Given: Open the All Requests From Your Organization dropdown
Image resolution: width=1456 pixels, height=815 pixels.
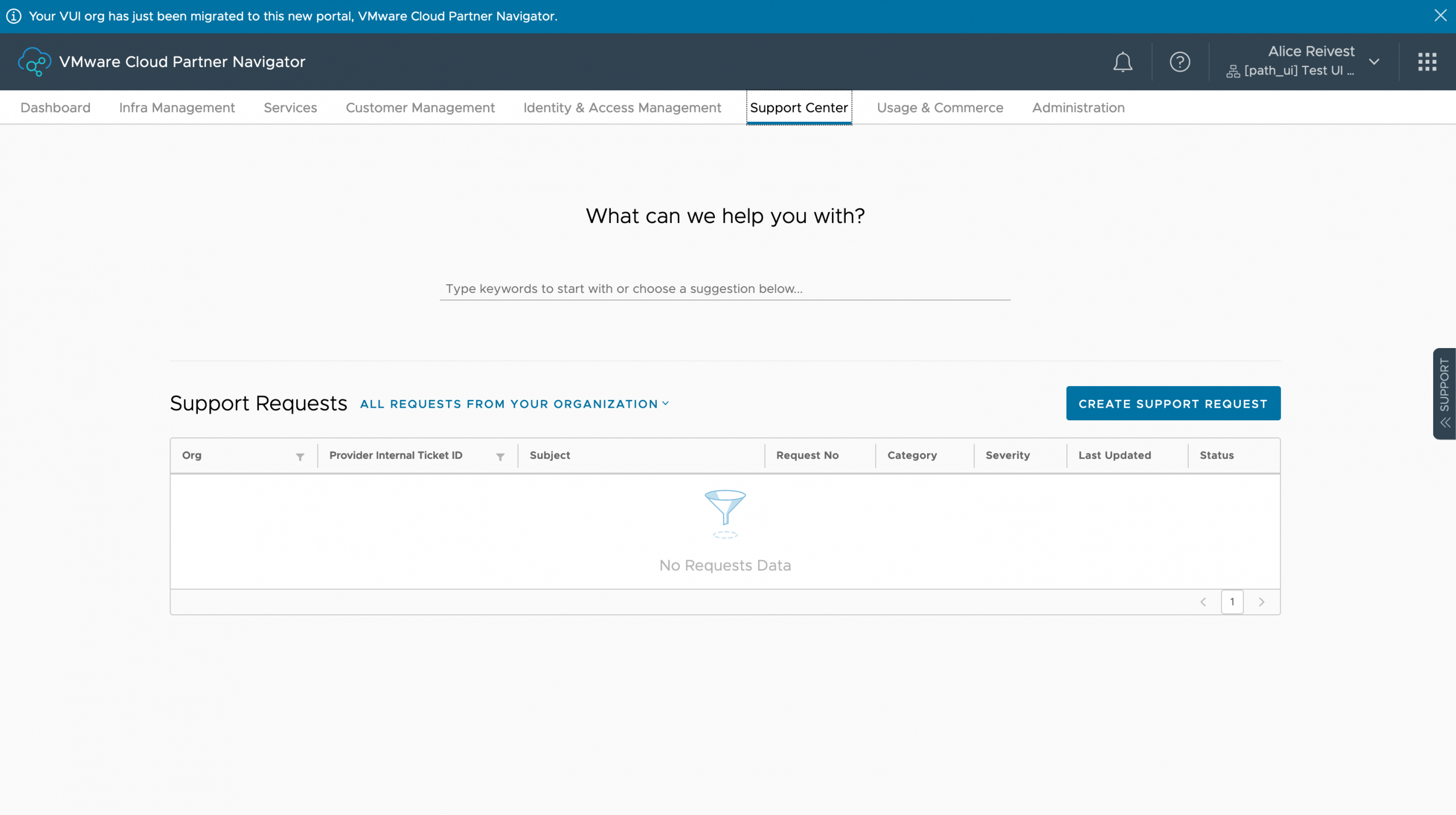Looking at the screenshot, I should coord(515,404).
